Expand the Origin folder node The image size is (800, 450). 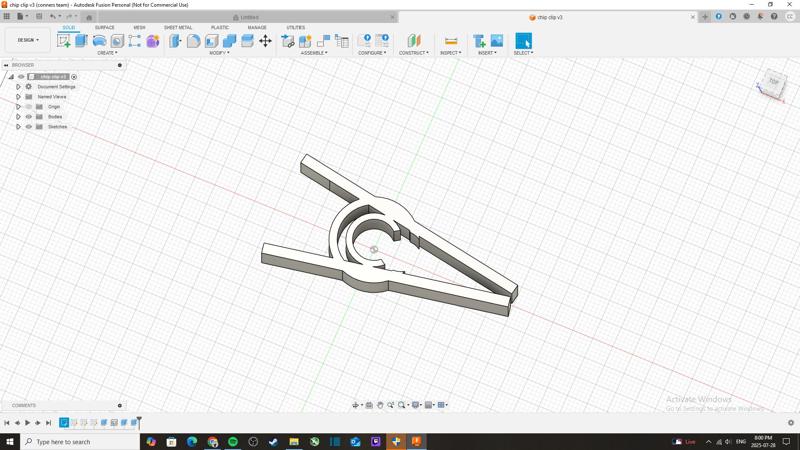(18, 107)
